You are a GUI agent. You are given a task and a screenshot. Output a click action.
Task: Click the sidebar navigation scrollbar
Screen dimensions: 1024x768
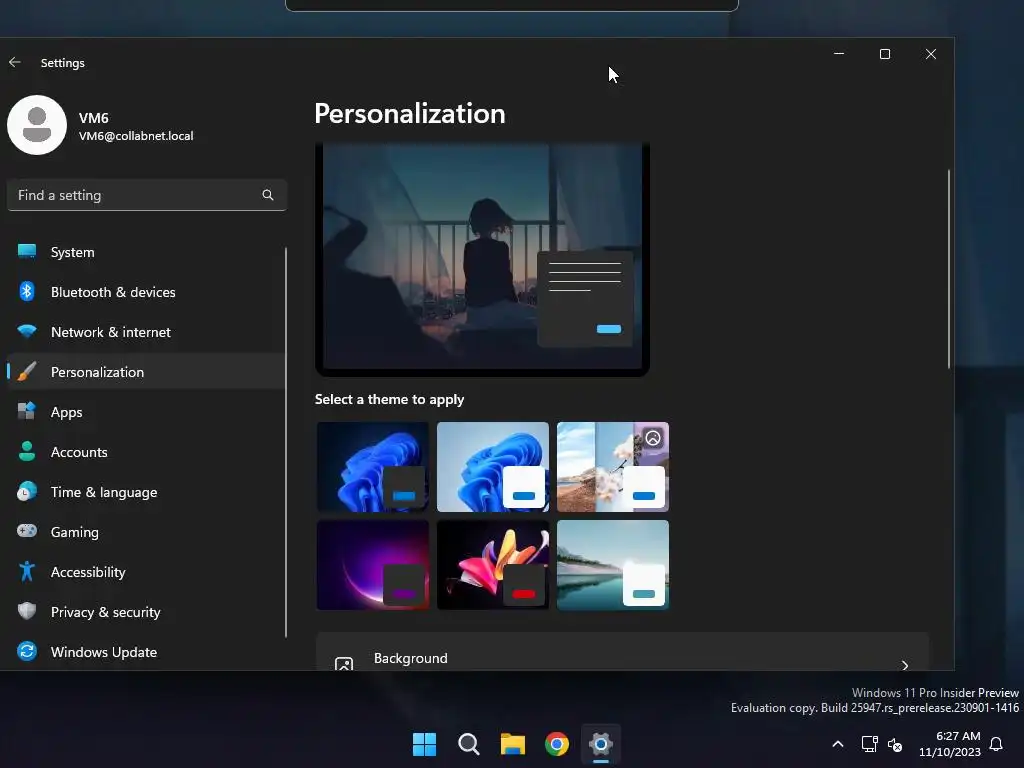click(x=286, y=441)
